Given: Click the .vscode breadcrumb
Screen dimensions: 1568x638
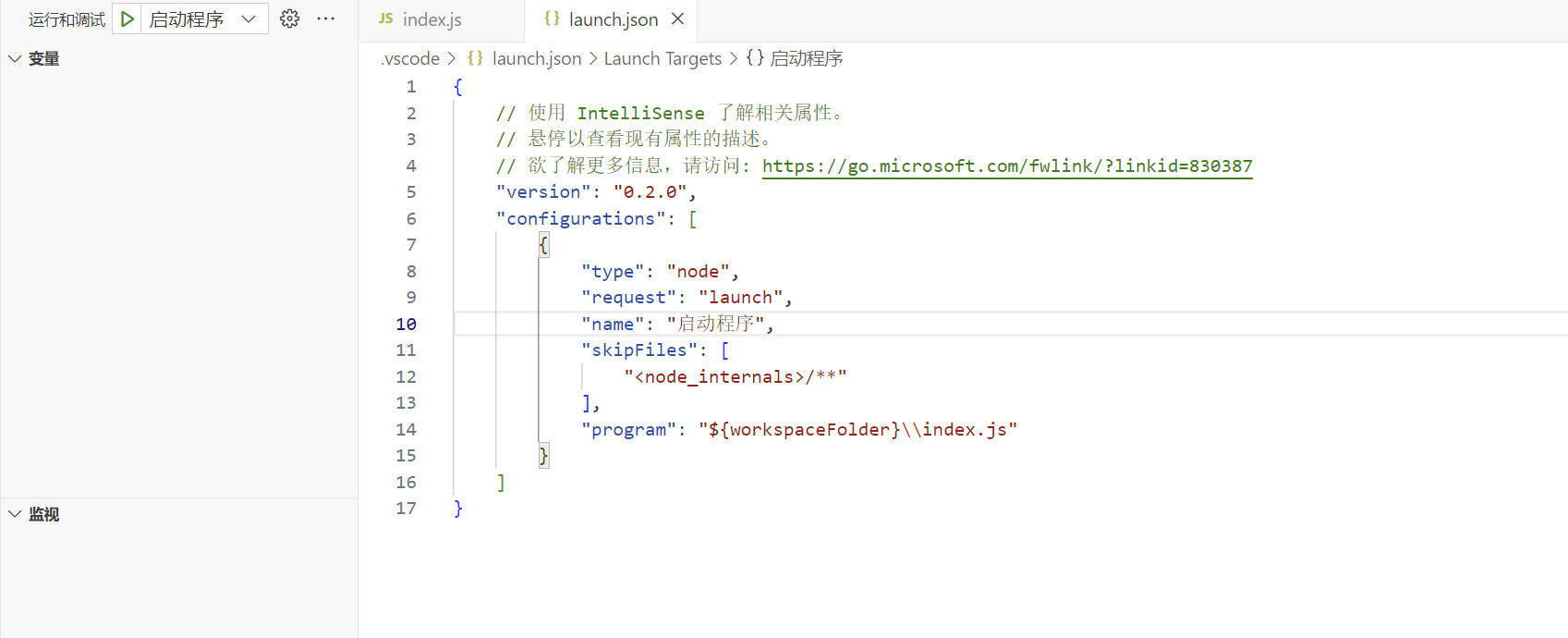Looking at the screenshot, I should click(x=410, y=58).
